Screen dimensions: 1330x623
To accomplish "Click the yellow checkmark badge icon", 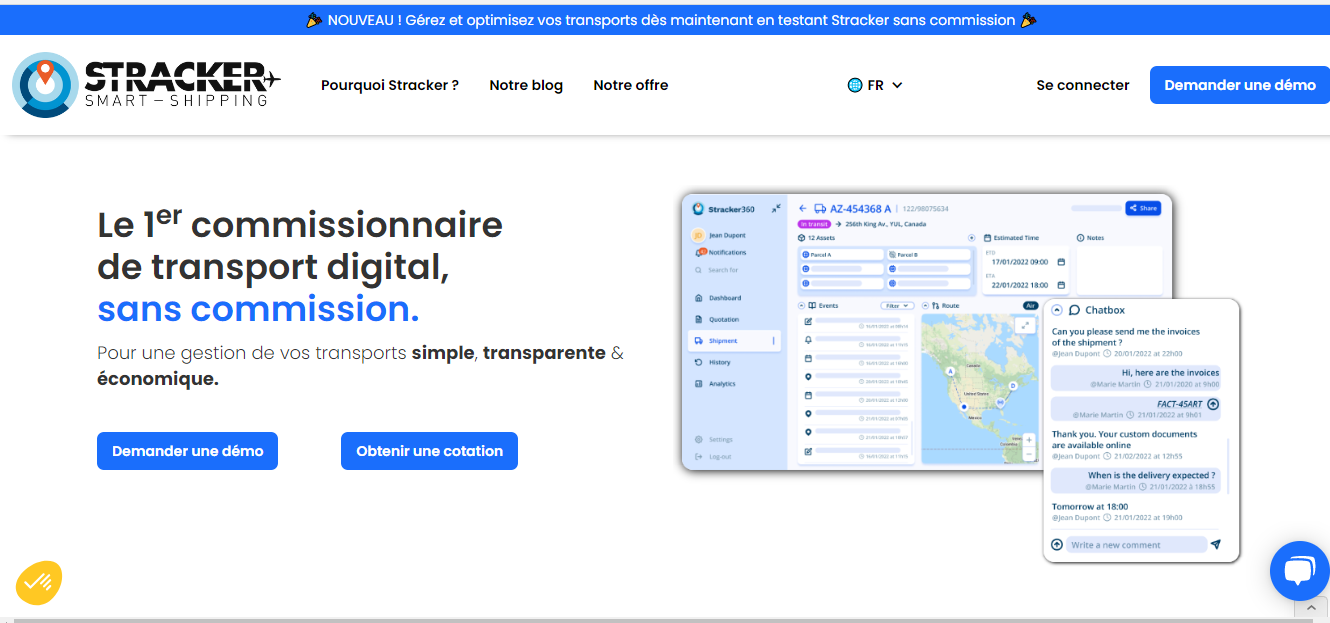I will click(x=39, y=583).
